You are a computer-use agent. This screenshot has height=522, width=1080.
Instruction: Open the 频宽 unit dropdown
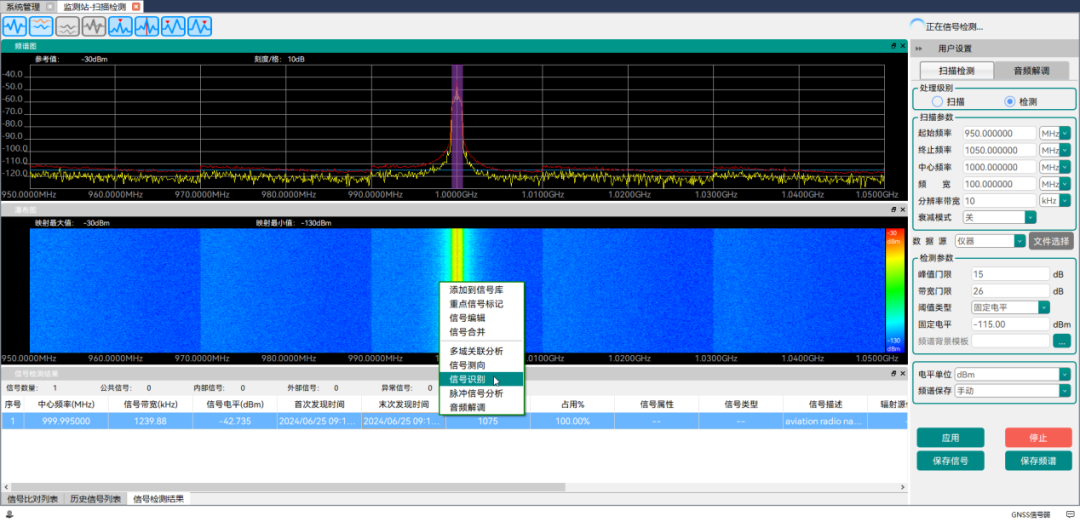point(1065,184)
